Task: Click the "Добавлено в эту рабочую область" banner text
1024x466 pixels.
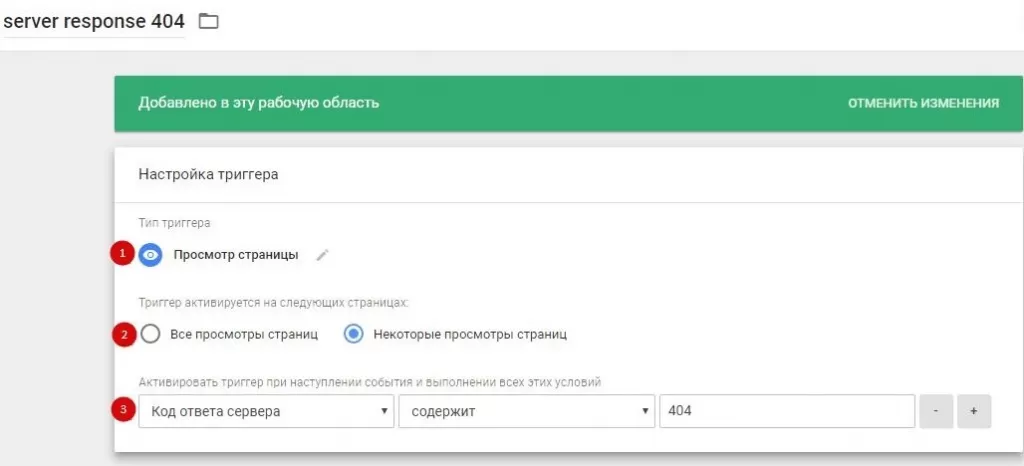Action: [258, 103]
